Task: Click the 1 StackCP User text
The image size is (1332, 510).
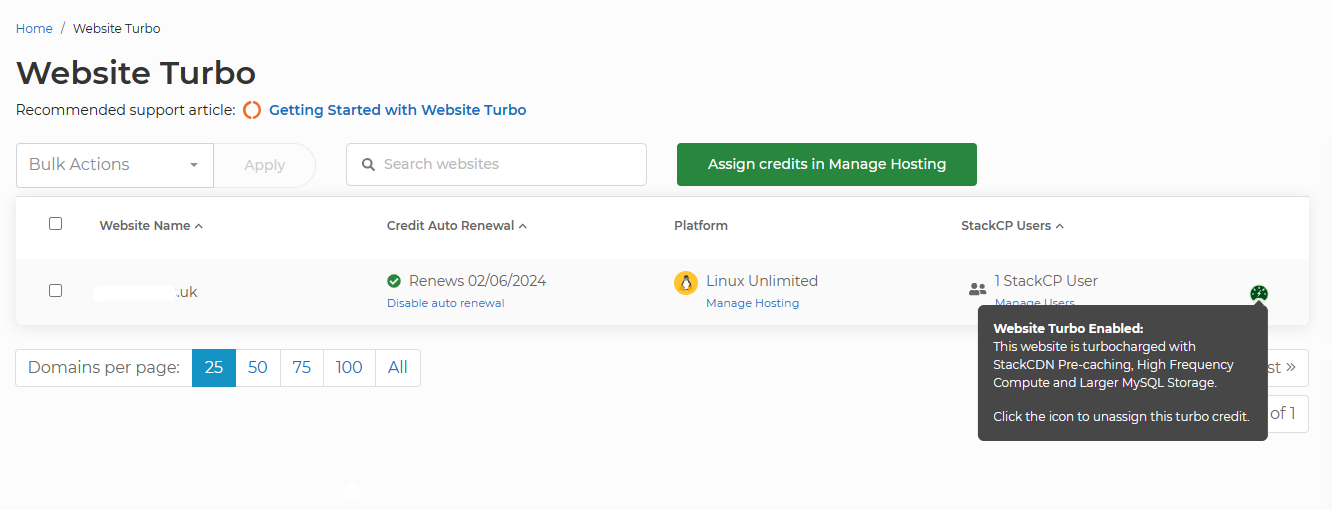Action: (x=1046, y=281)
